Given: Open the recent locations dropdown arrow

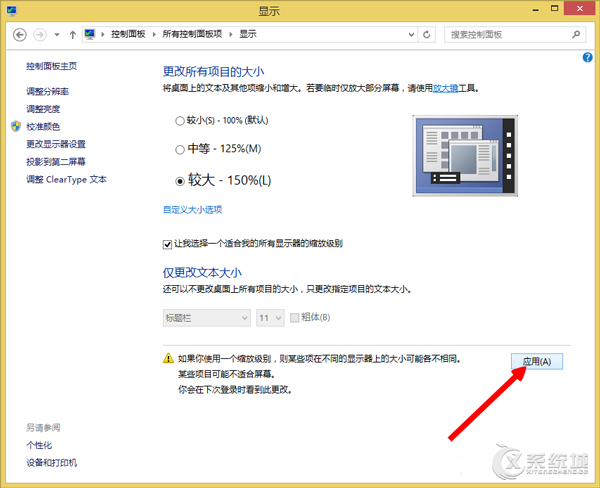Looking at the screenshot, I should coord(57,35).
